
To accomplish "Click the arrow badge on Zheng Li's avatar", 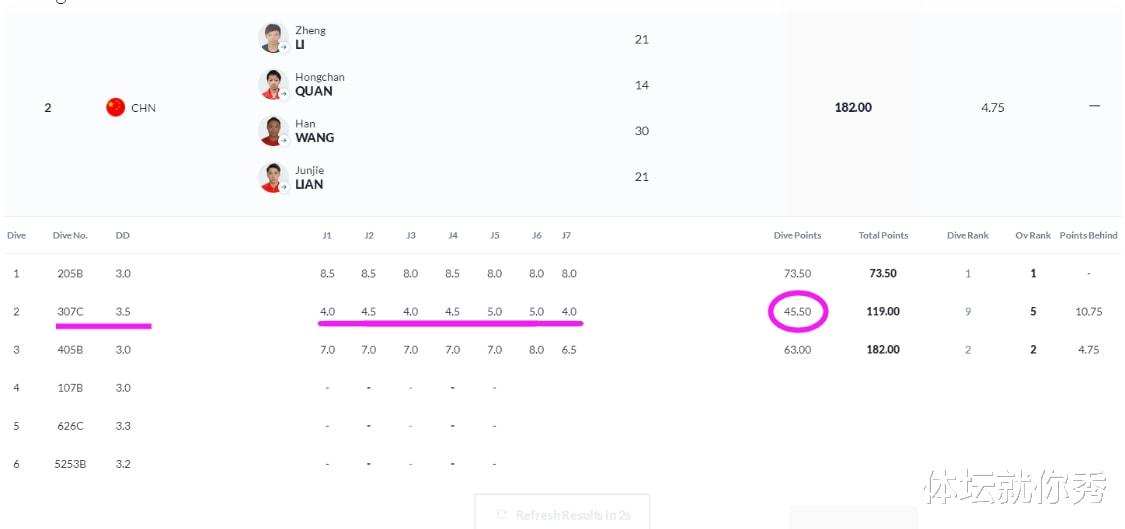I will click(x=283, y=48).
